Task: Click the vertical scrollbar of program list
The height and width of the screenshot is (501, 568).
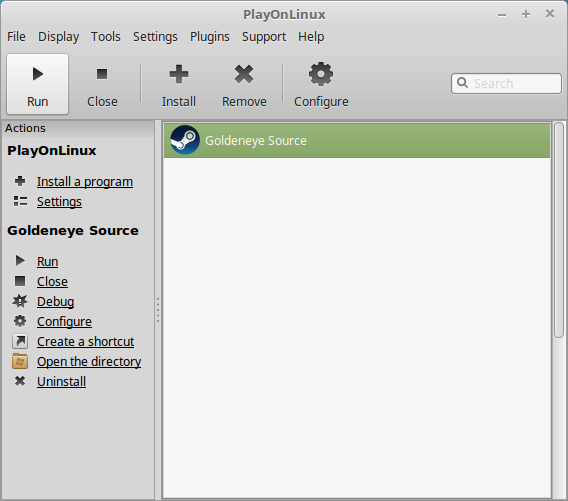Action: click(x=559, y=230)
